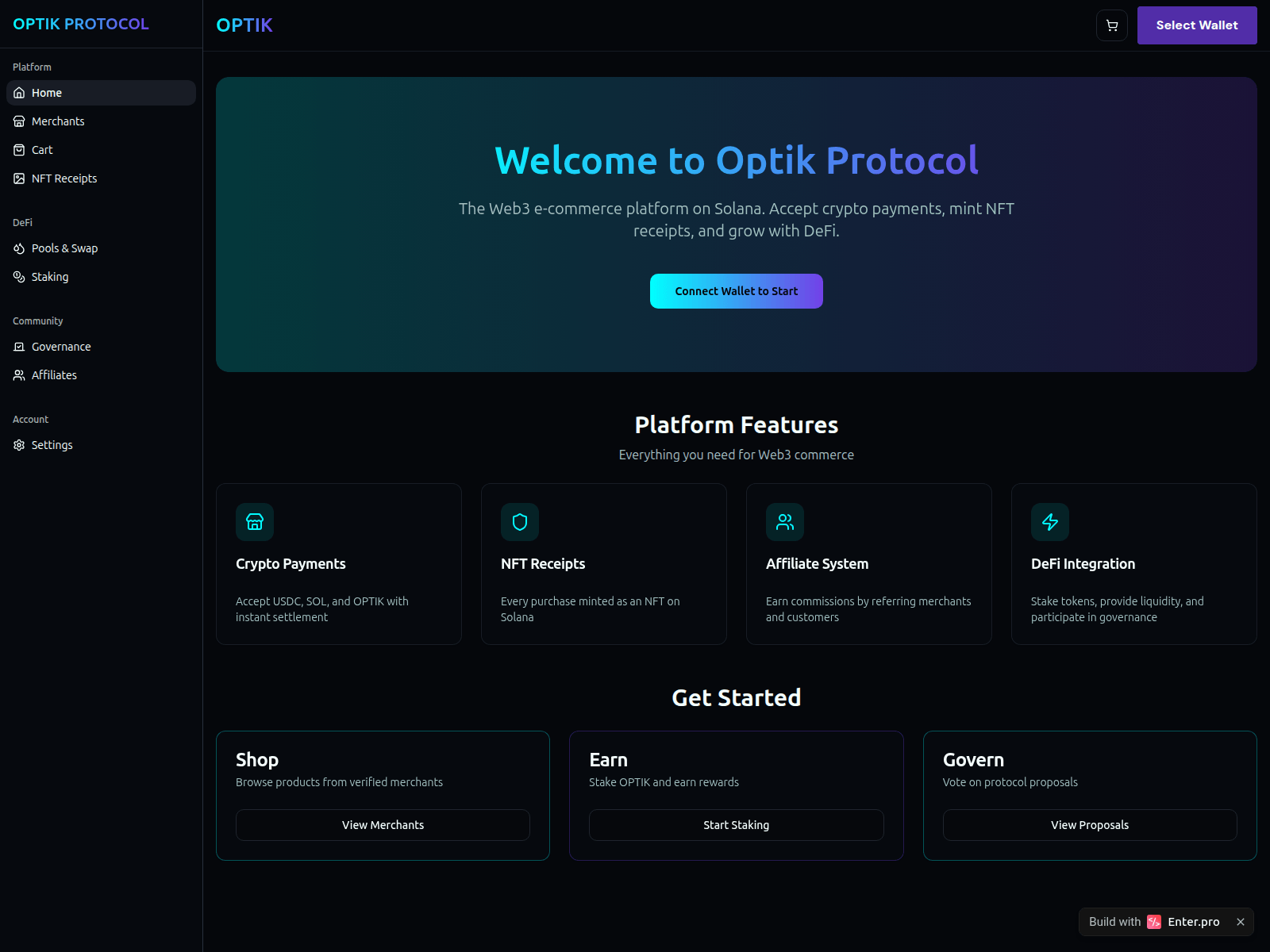Click the Crypto Payments store icon

pyautogui.click(x=255, y=522)
